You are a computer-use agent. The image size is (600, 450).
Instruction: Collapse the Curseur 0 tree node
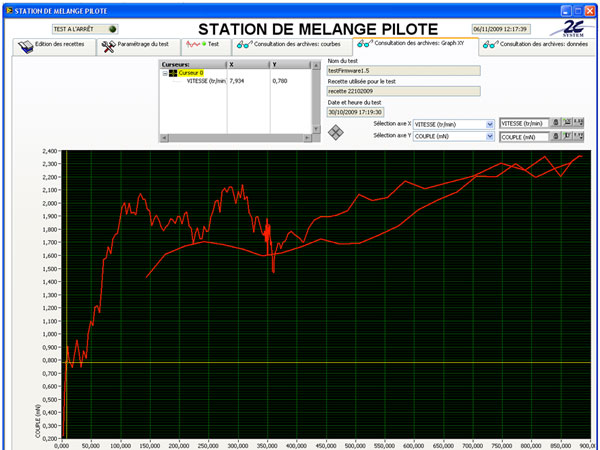165,73
